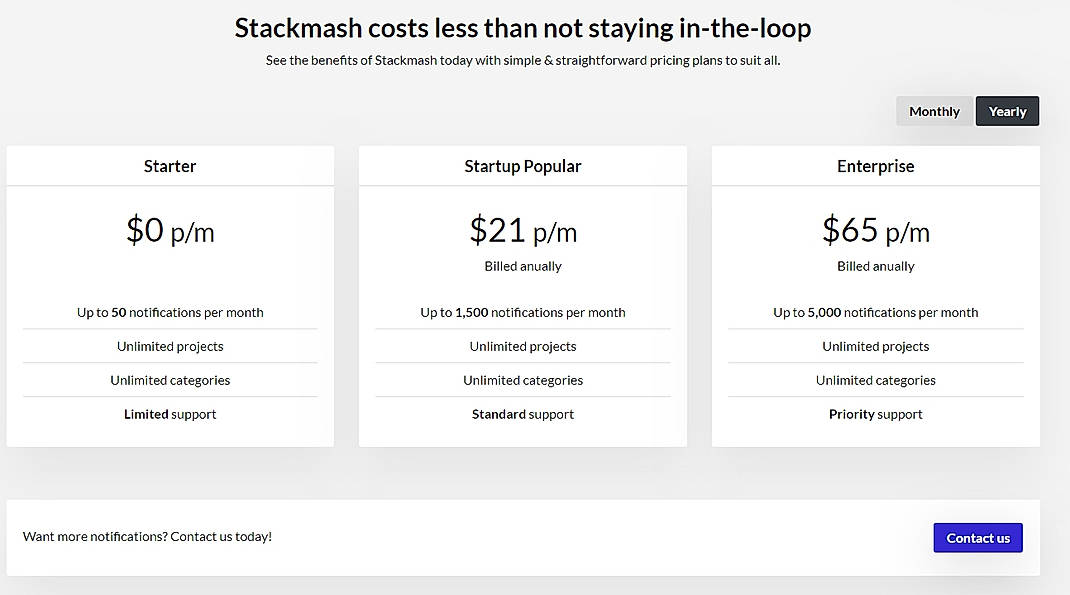This screenshot has width=1070, height=595.
Task: Select Standard support in Startup Popular plan
Action: (x=522, y=413)
